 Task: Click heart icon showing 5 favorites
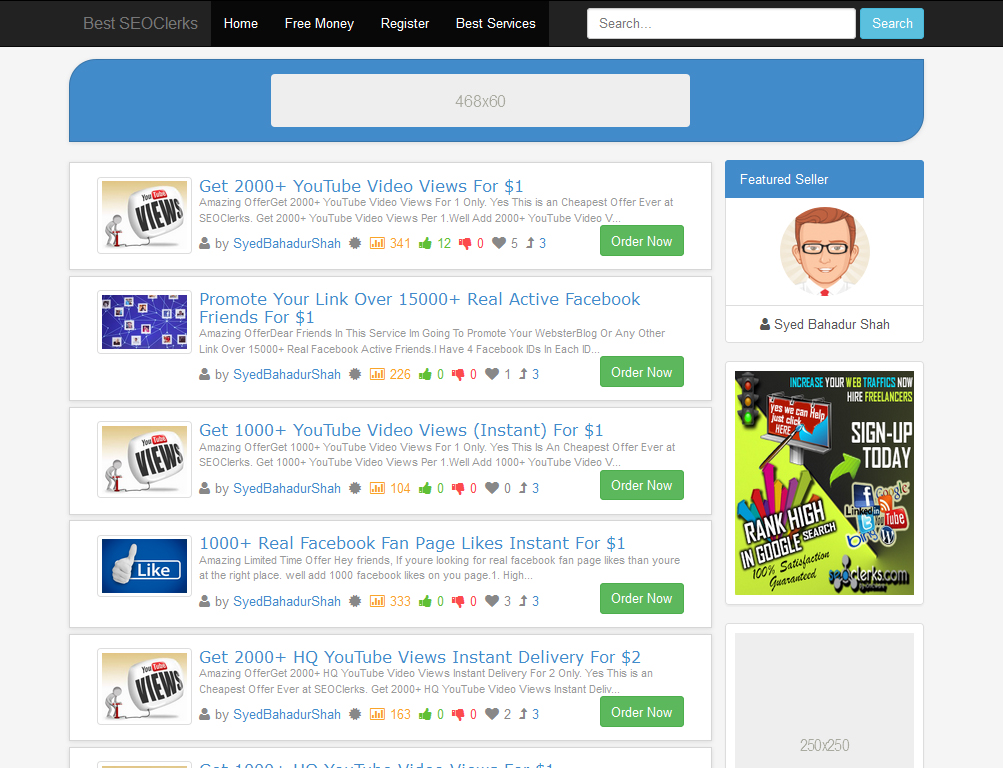(x=499, y=243)
